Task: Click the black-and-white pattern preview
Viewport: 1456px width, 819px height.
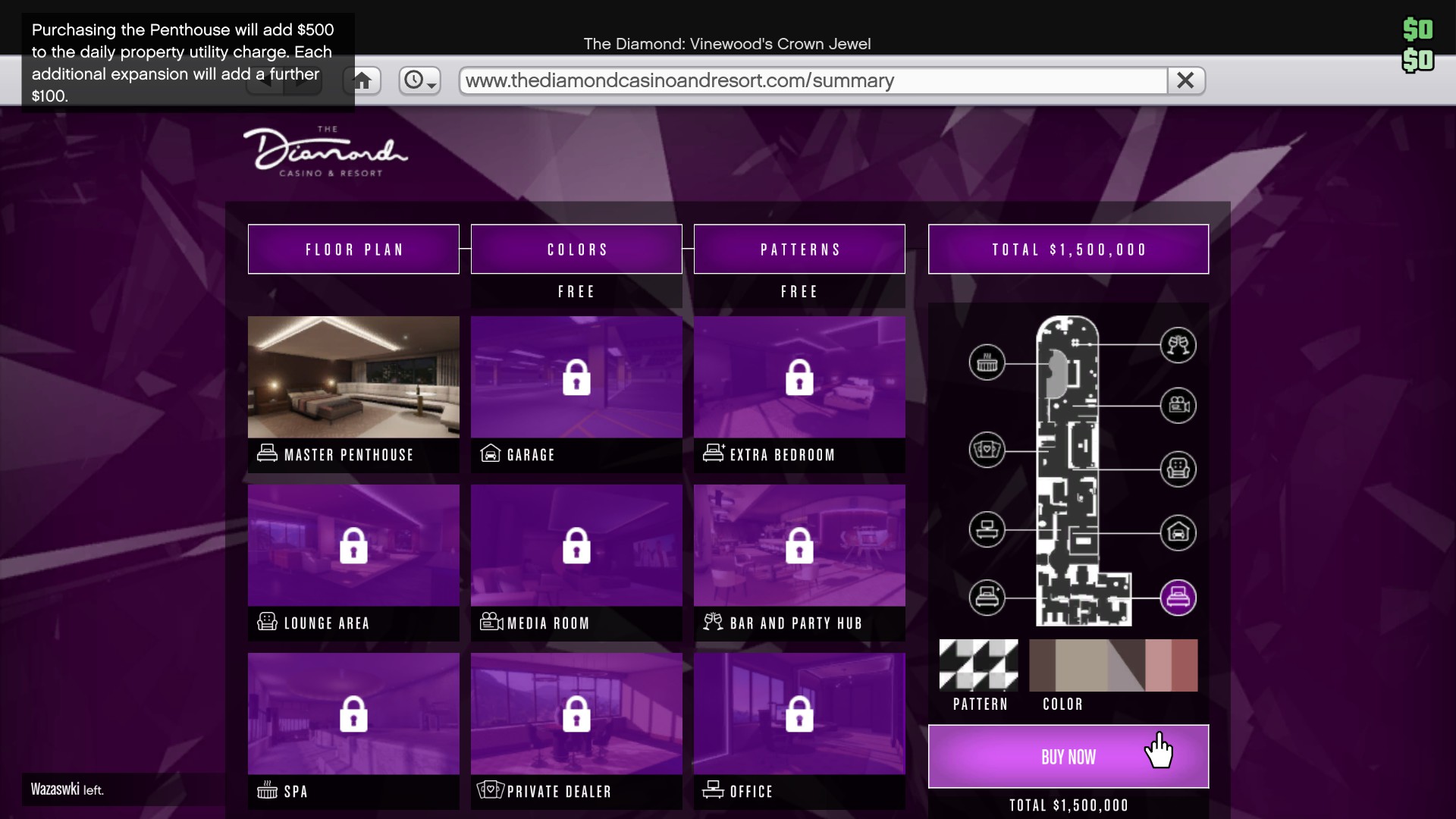Action: pos(978,665)
